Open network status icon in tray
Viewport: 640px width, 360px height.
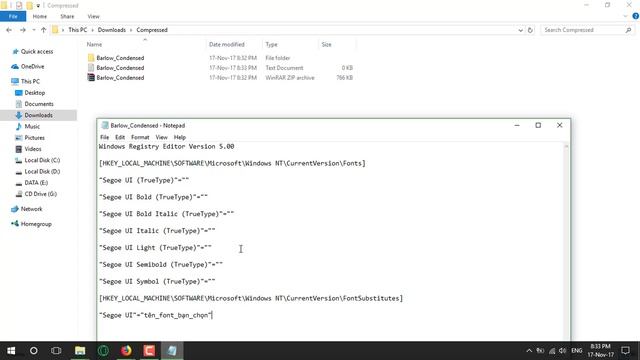[552, 351]
